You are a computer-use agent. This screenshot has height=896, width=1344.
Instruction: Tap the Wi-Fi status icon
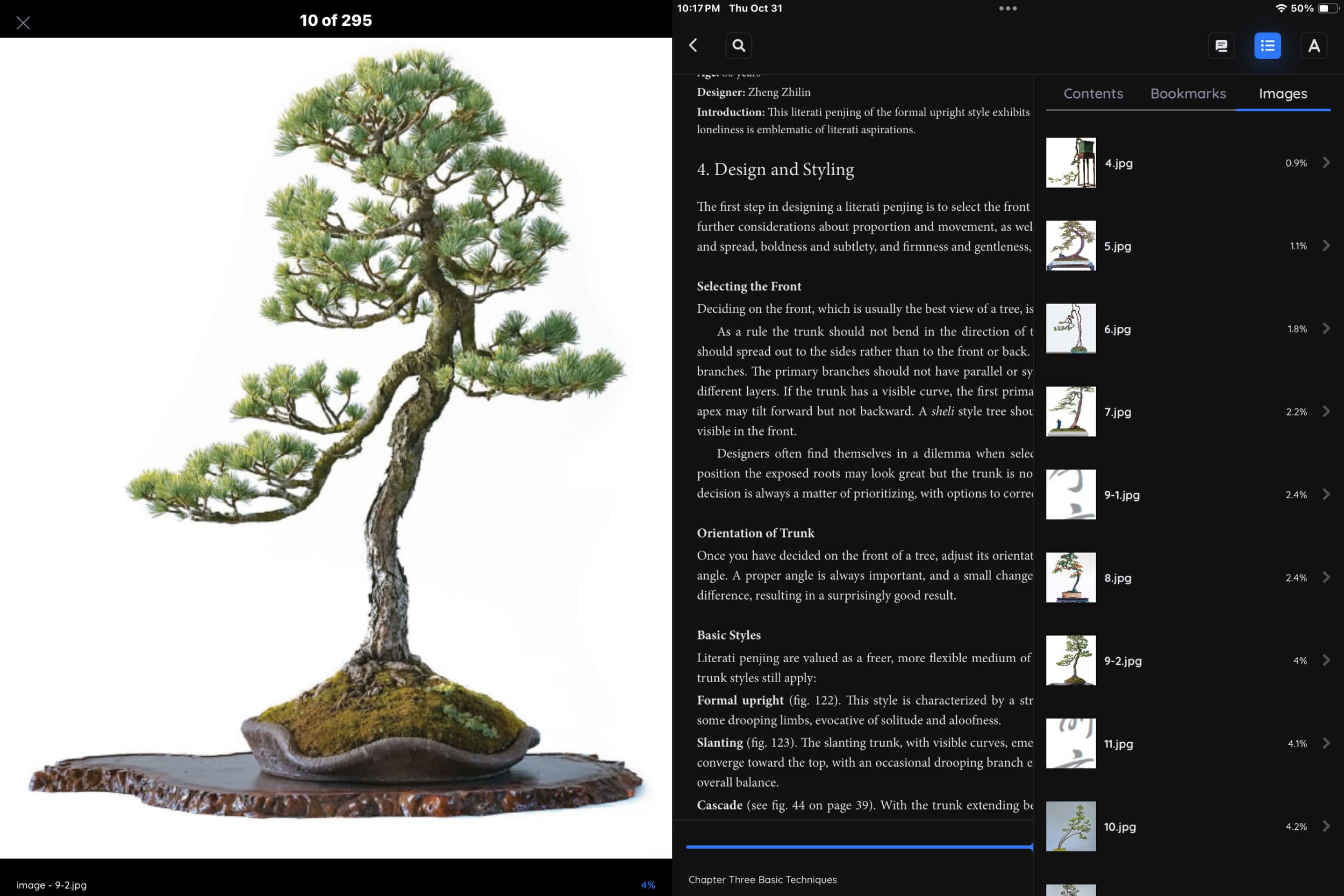pyautogui.click(x=1281, y=9)
